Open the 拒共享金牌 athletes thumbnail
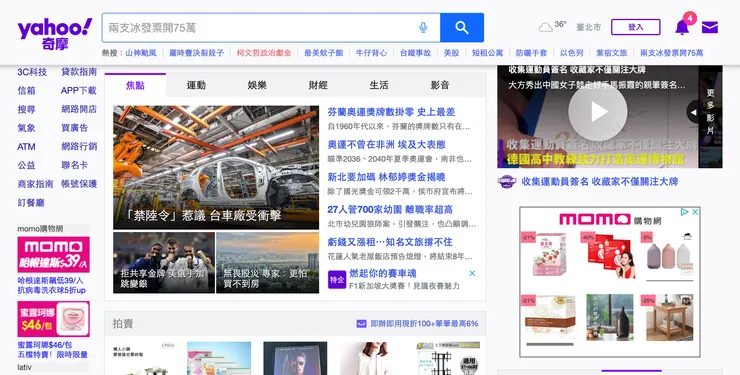The height and width of the screenshot is (375, 740). [x=164, y=263]
